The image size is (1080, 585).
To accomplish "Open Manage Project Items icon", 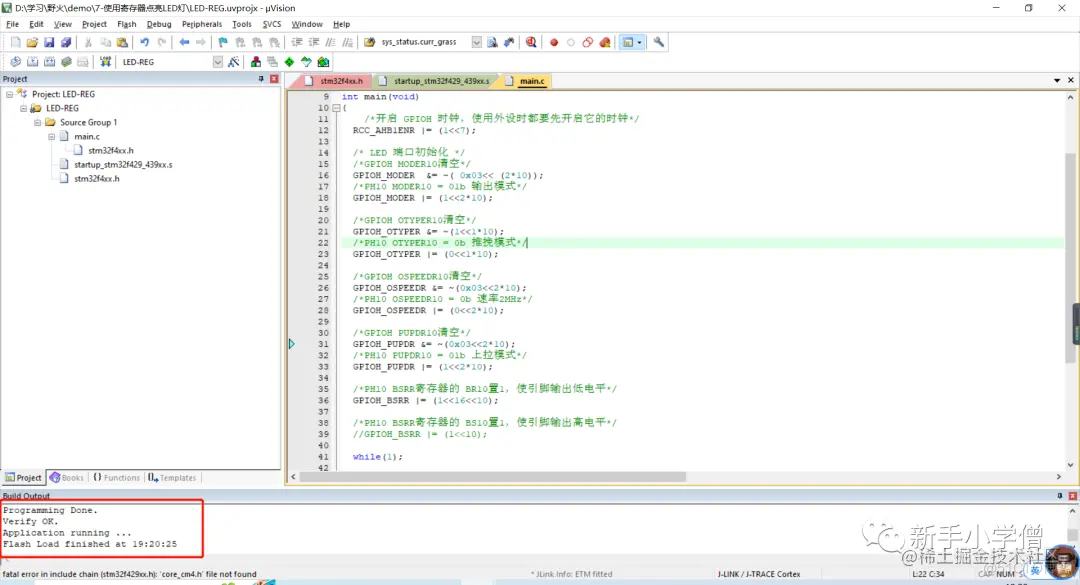I will (256, 62).
